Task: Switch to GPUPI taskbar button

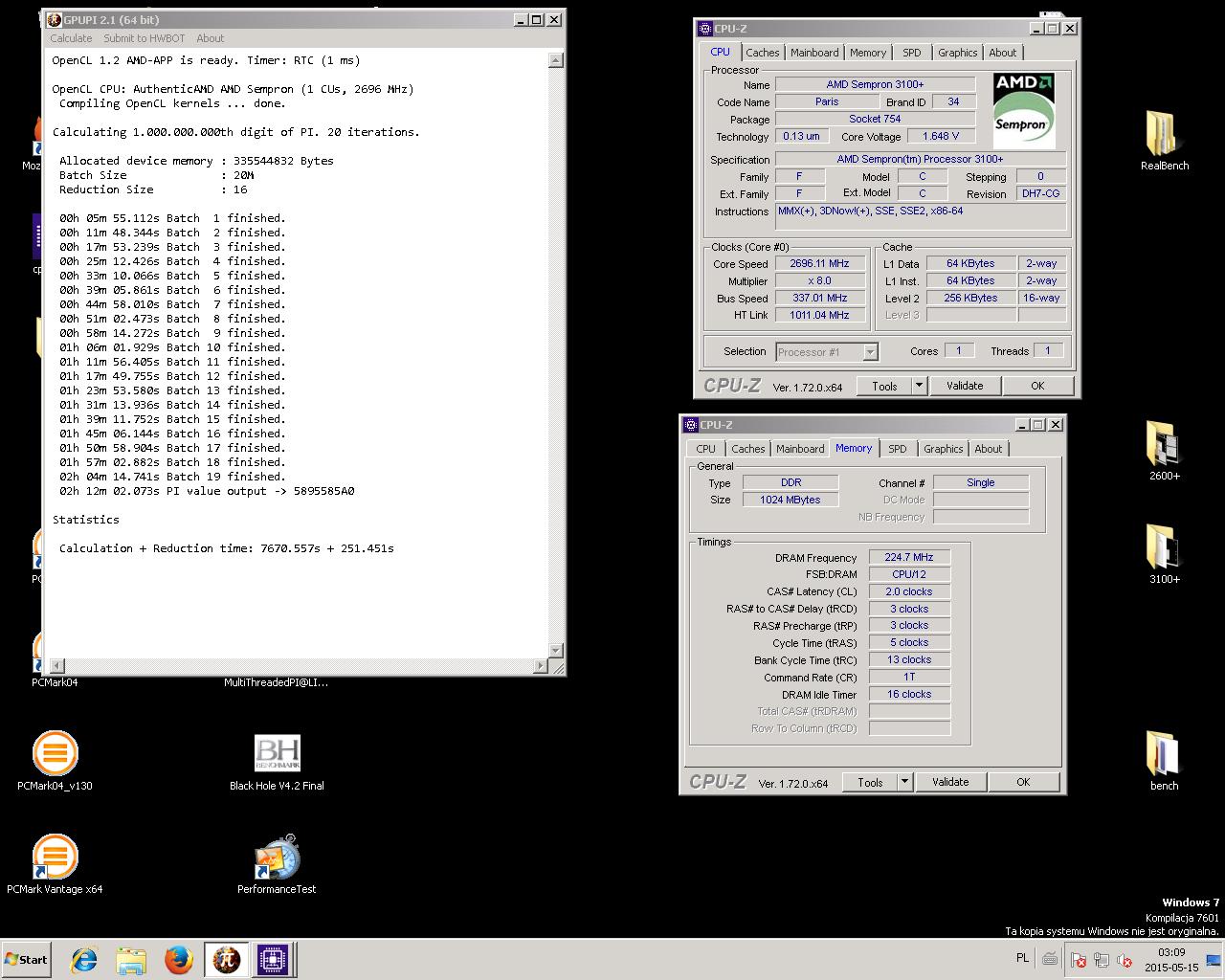Action: (226, 960)
